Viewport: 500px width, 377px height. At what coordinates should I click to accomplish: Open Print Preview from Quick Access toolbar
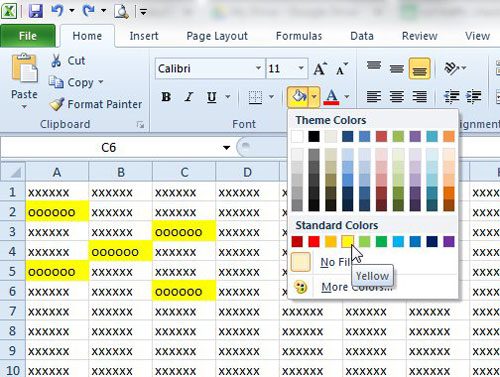[x=121, y=12]
